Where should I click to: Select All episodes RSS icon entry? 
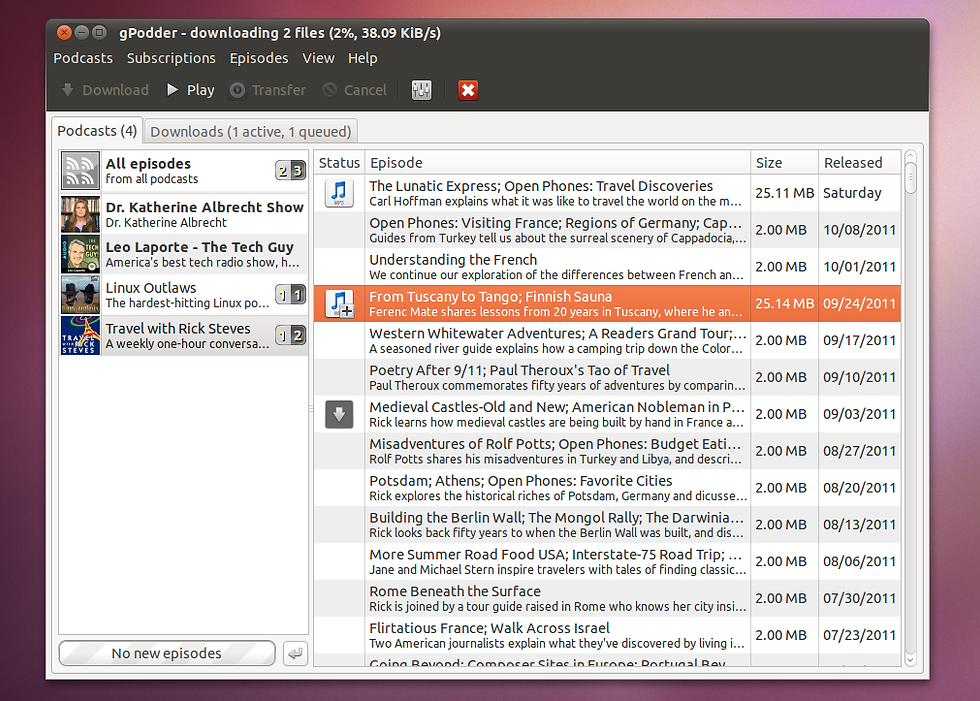click(80, 171)
